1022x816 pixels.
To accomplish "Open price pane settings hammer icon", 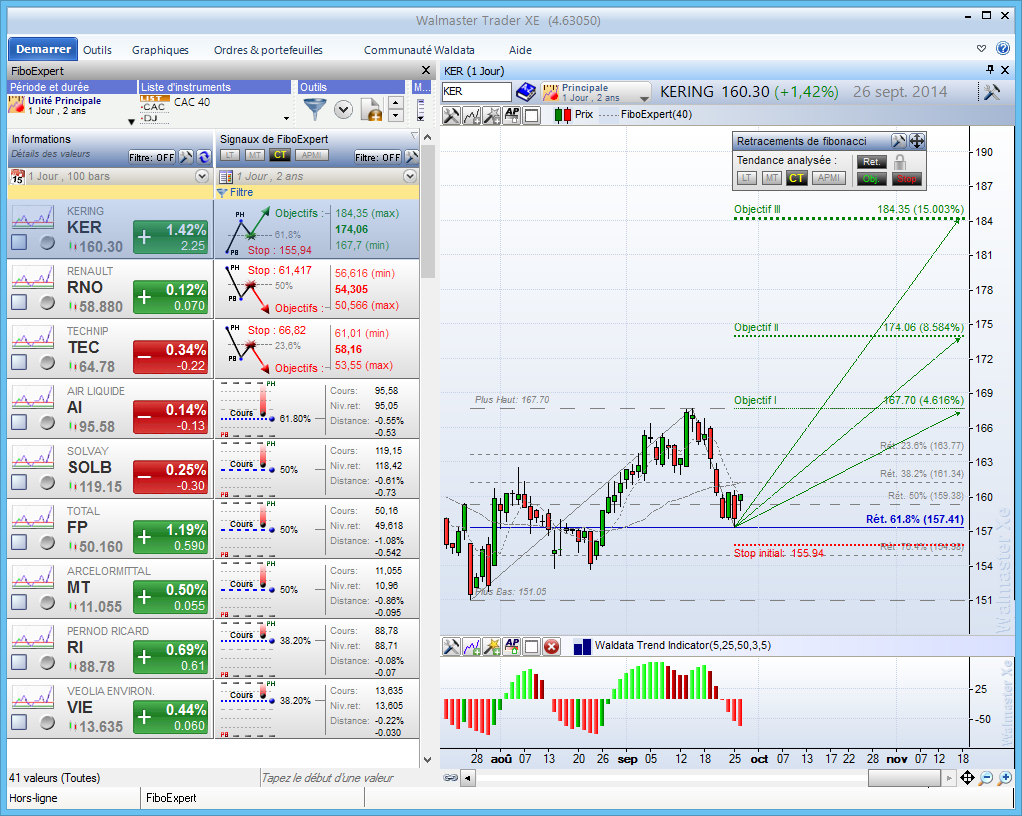I will coord(451,115).
